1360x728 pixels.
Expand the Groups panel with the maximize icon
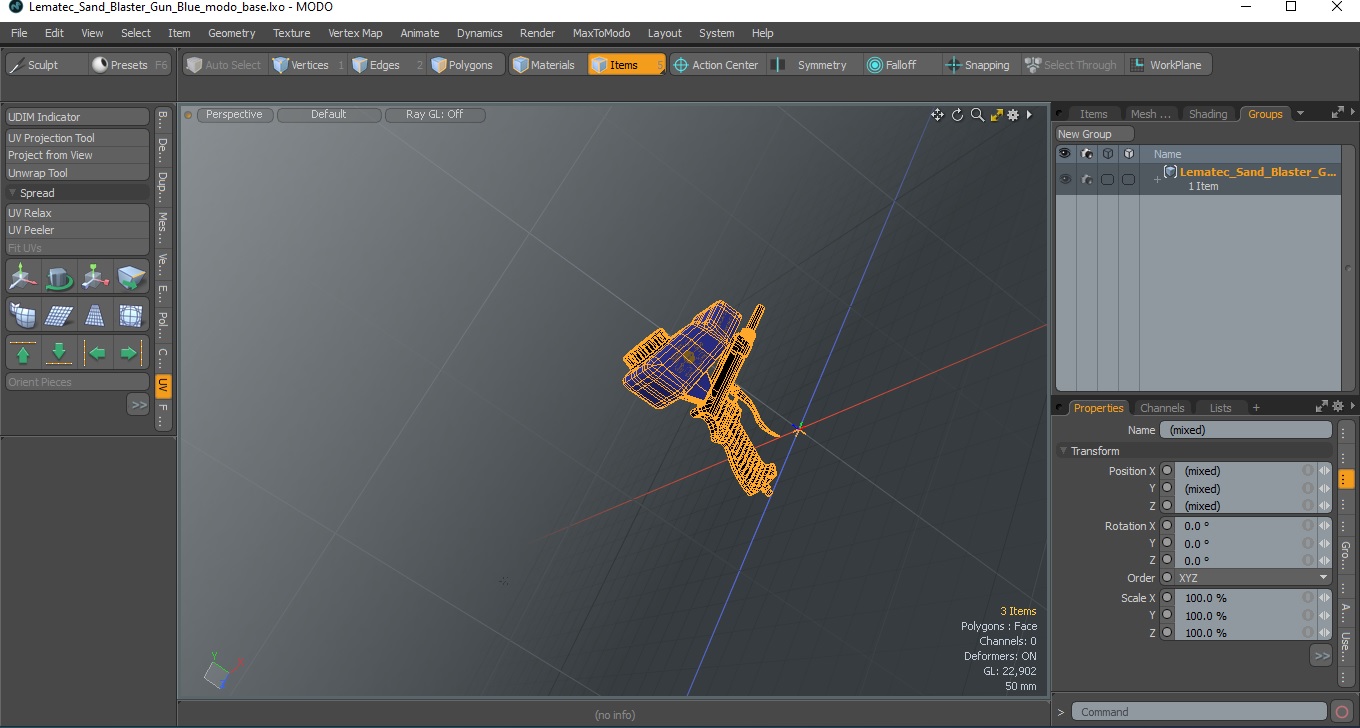coord(1337,113)
